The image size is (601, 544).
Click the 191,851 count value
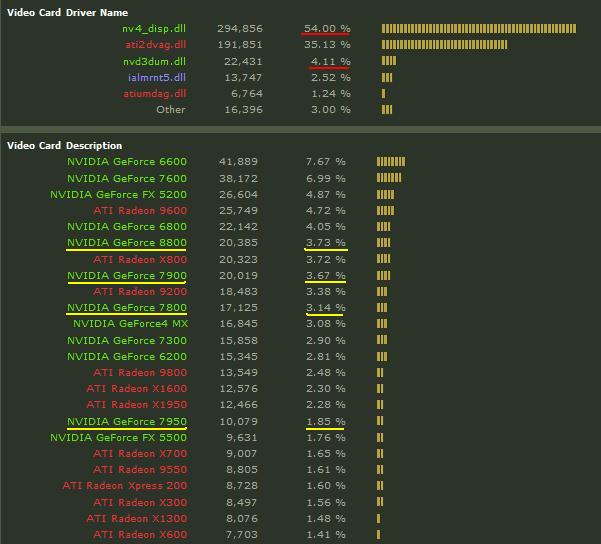(240, 45)
